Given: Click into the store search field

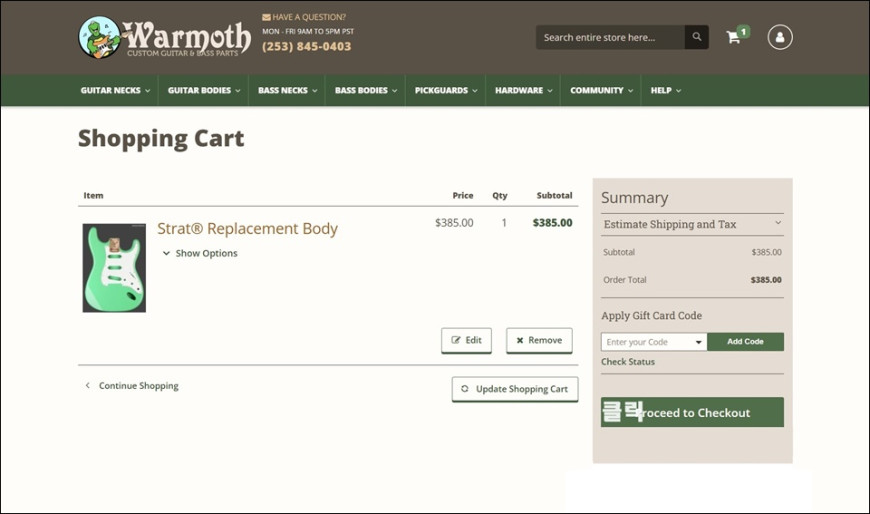Looking at the screenshot, I should pyautogui.click(x=610, y=37).
